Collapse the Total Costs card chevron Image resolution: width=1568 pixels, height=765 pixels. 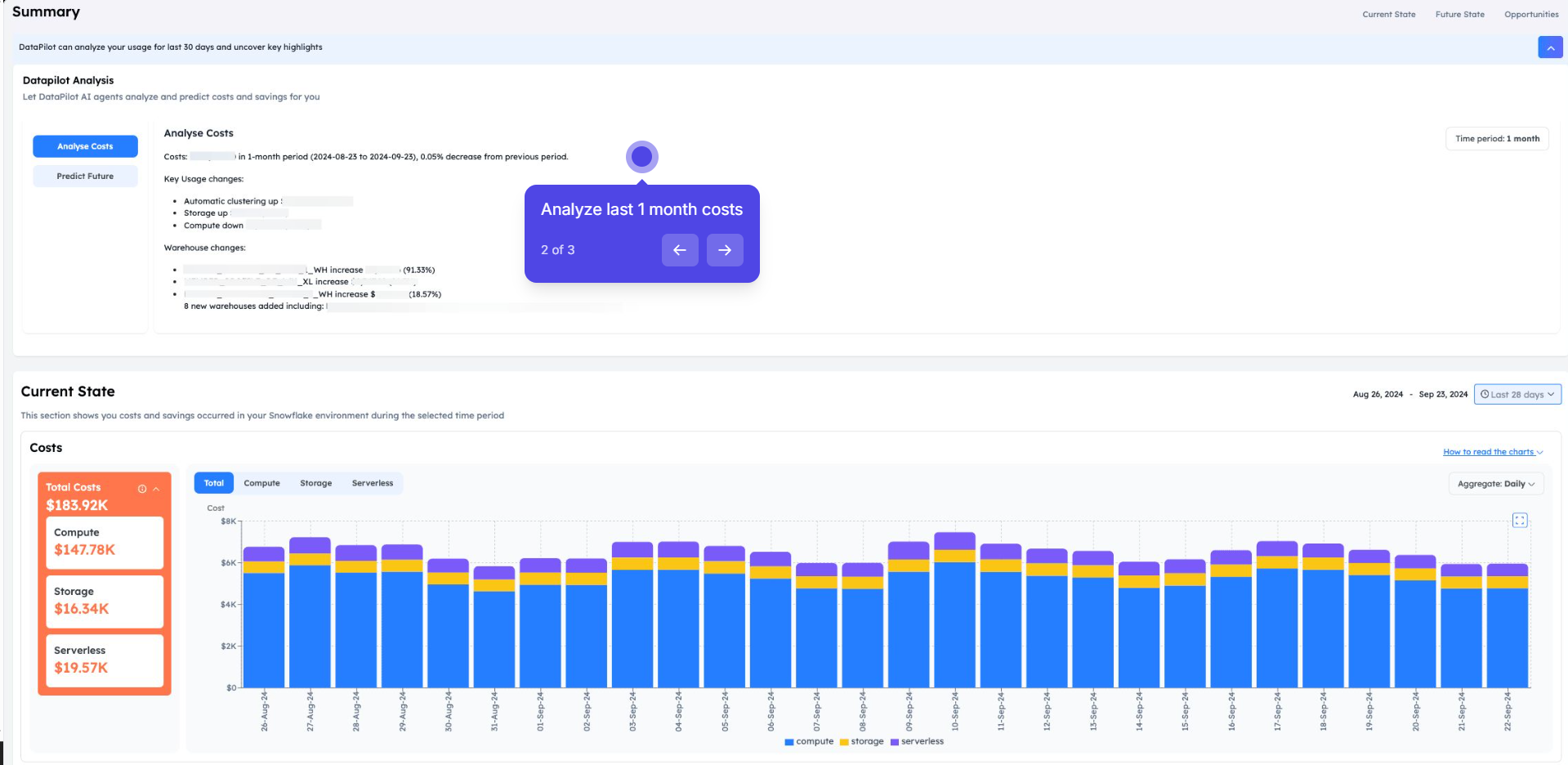(156, 489)
